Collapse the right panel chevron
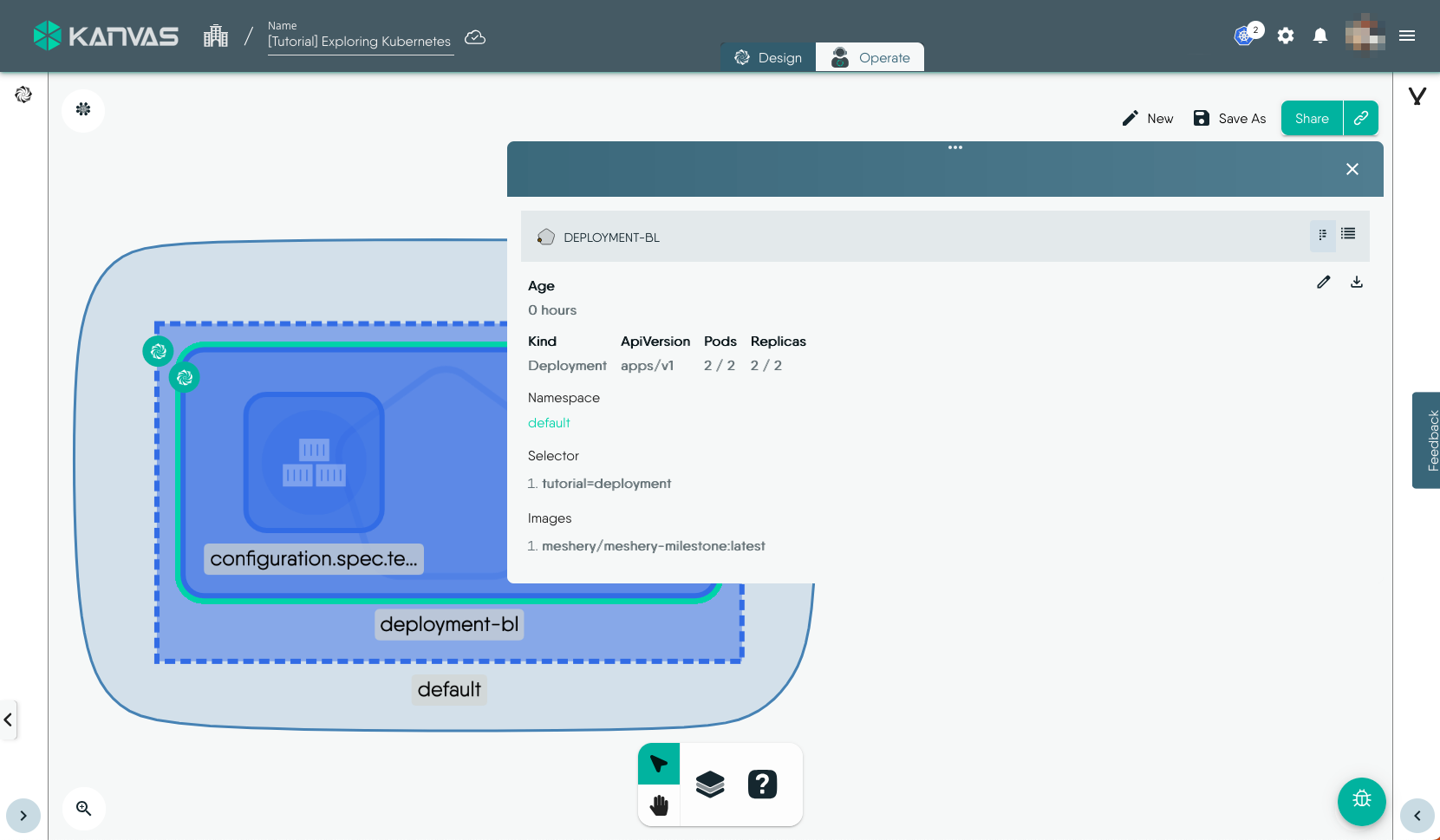 click(1417, 816)
